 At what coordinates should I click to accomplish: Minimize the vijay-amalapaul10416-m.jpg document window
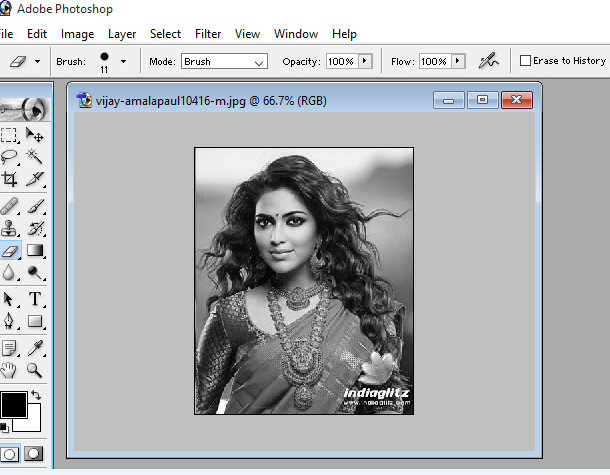tap(449, 100)
